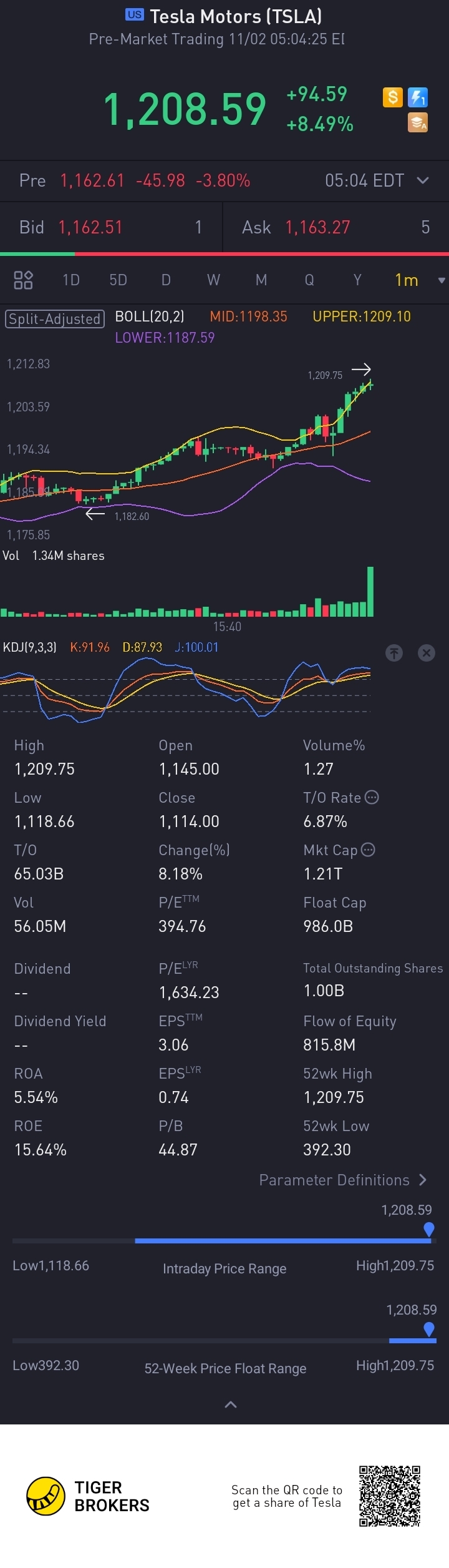The height and width of the screenshot is (1568, 449).
Task: Select the 1m minute chart tab
Action: tap(407, 280)
